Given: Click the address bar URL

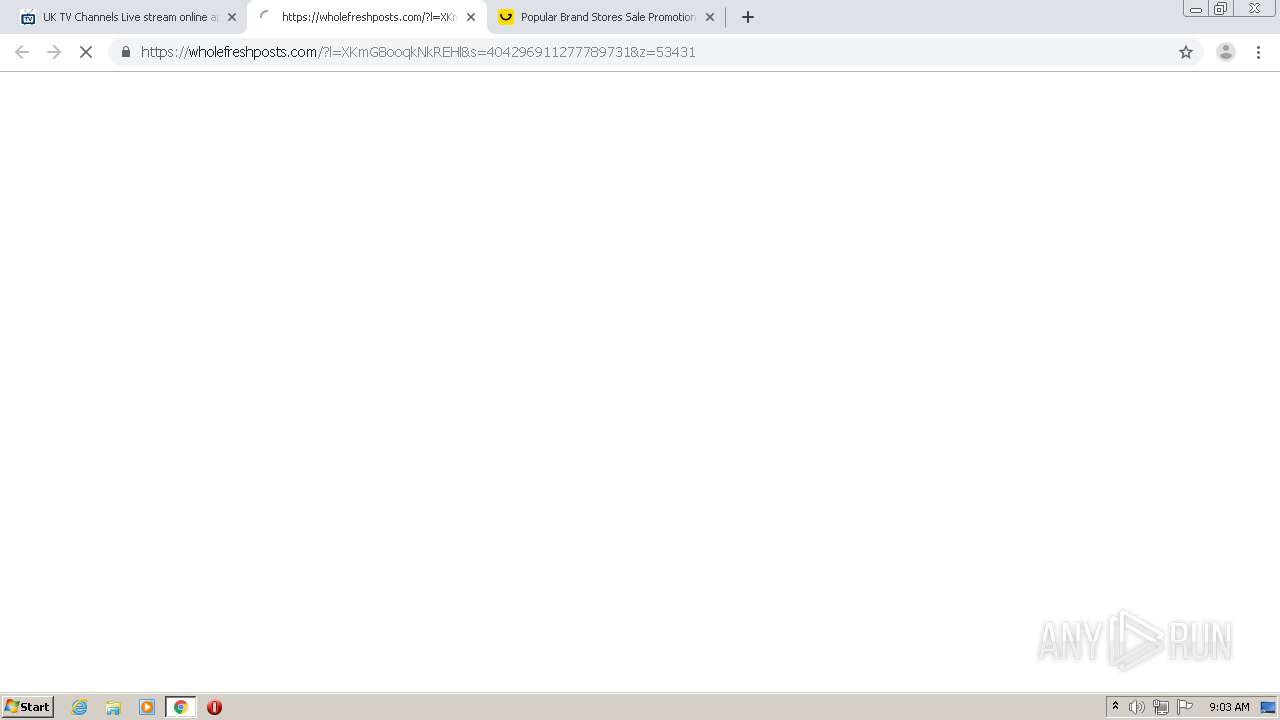Looking at the screenshot, I should click(x=418, y=52).
